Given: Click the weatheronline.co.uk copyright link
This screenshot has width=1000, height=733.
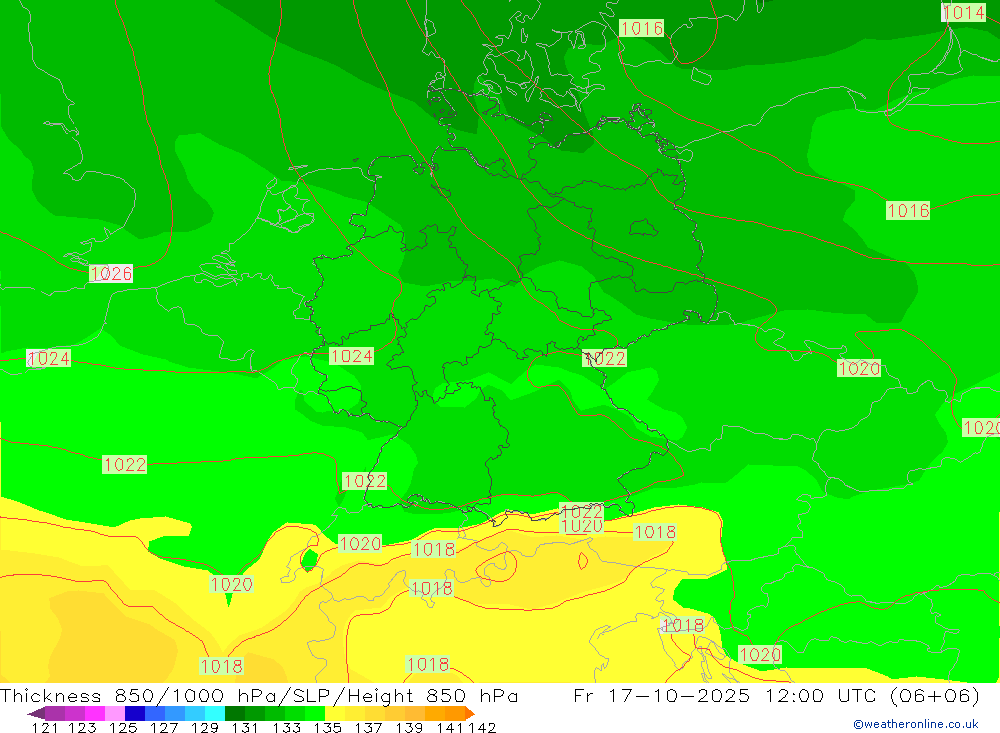Looking at the screenshot, I should click(916, 724).
